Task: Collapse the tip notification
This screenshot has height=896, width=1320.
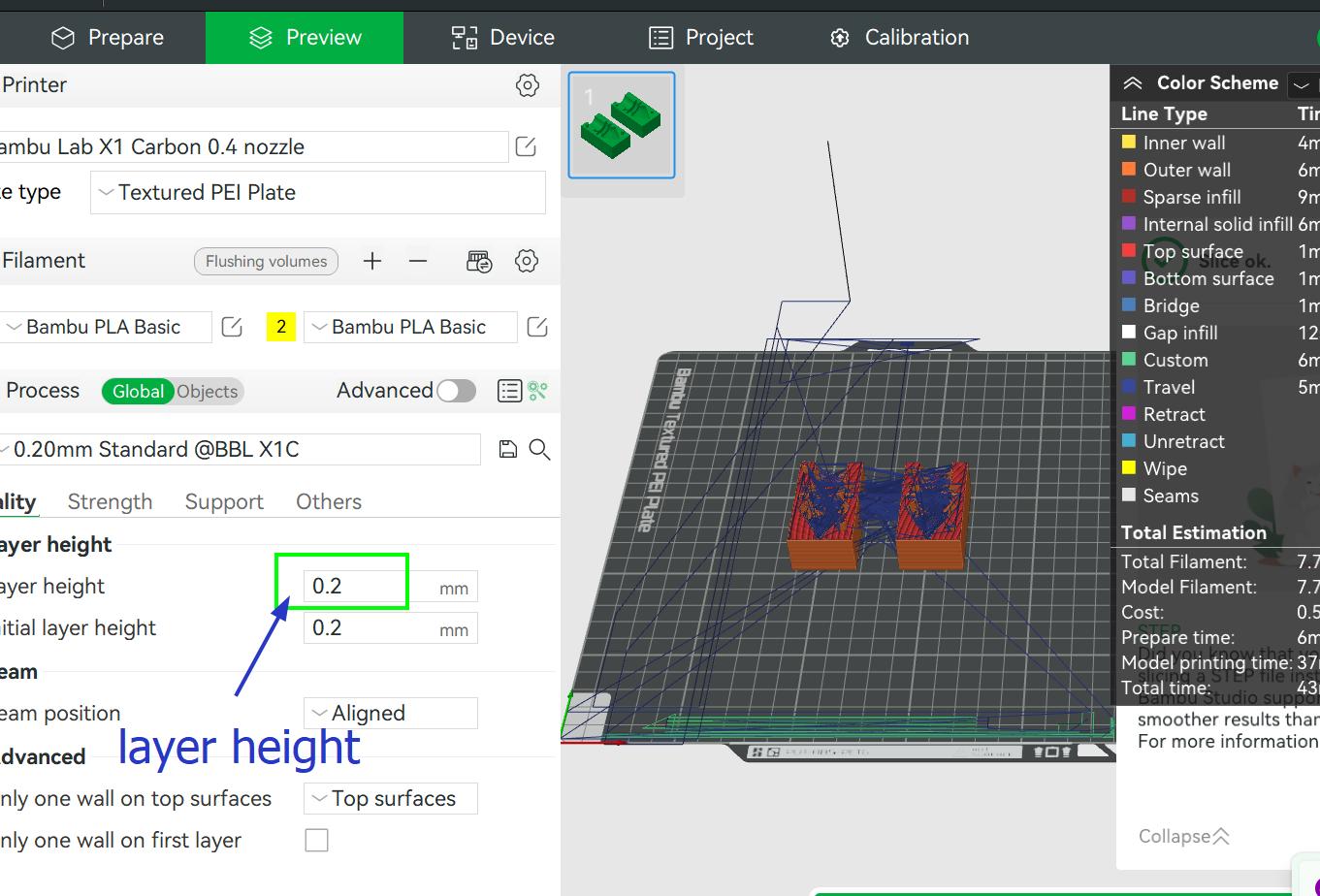Action: coord(1184,836)
